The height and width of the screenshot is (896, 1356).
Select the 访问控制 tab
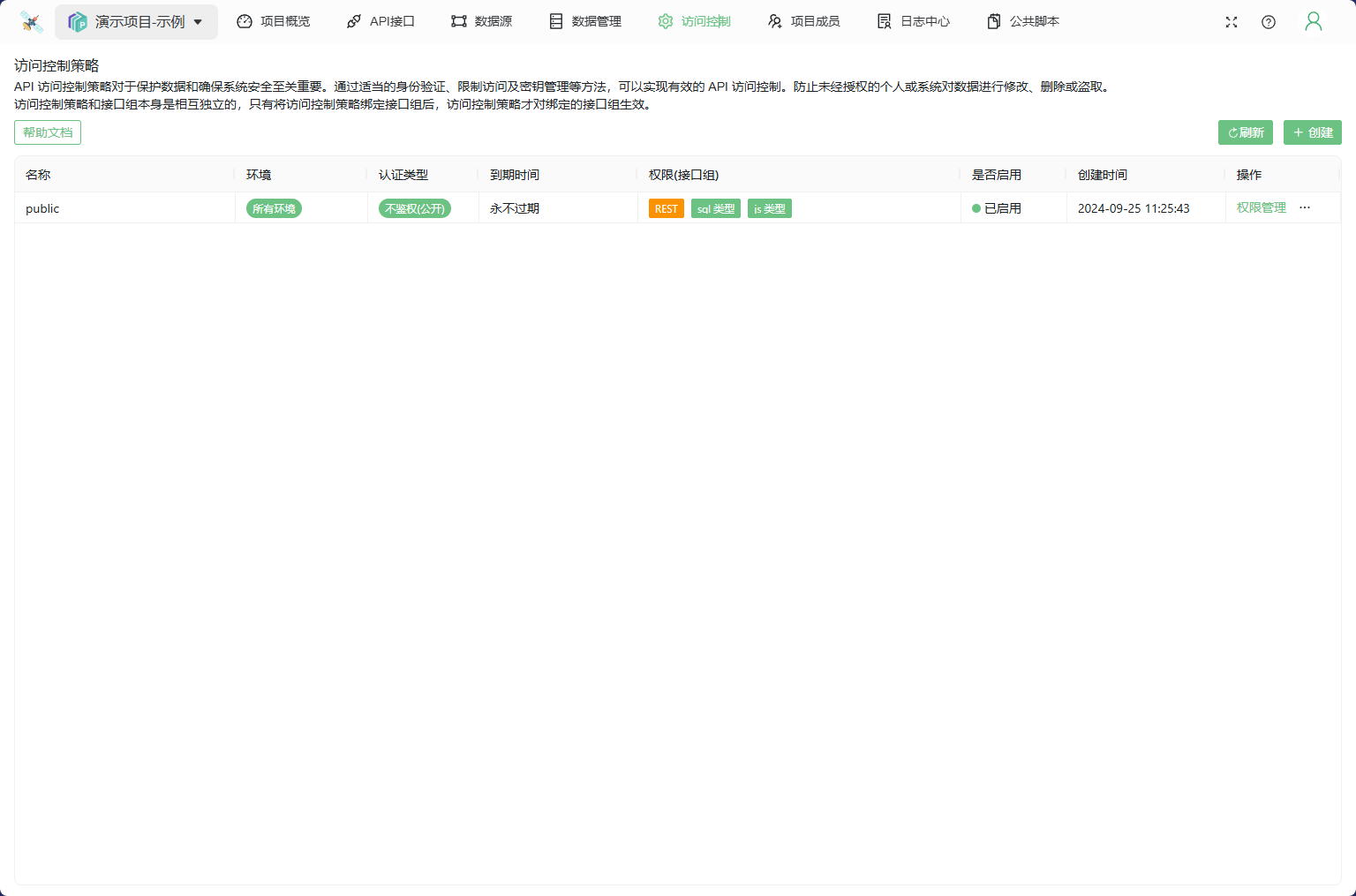(695, 21)
